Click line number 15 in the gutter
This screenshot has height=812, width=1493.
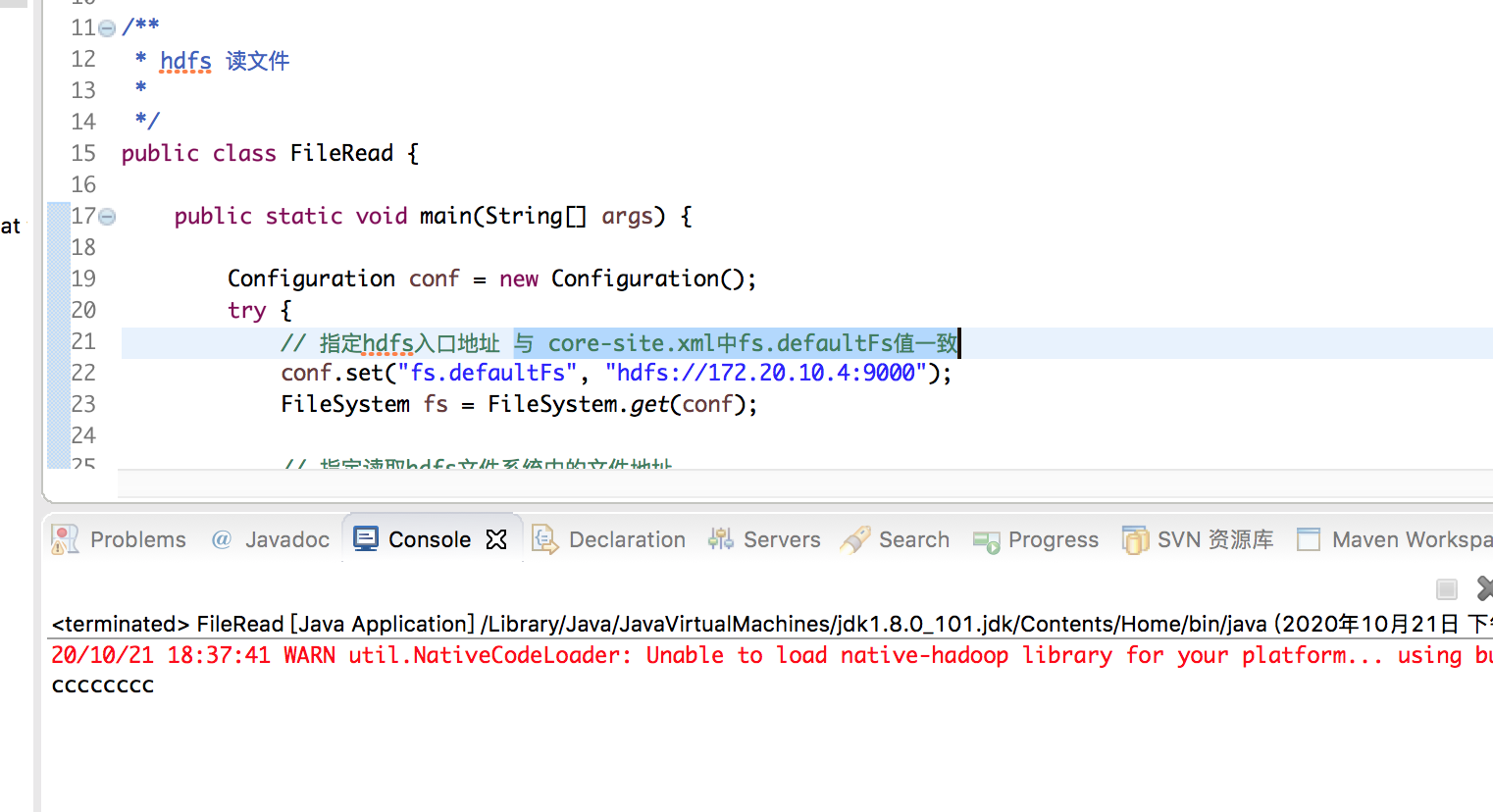click(83, 153)
